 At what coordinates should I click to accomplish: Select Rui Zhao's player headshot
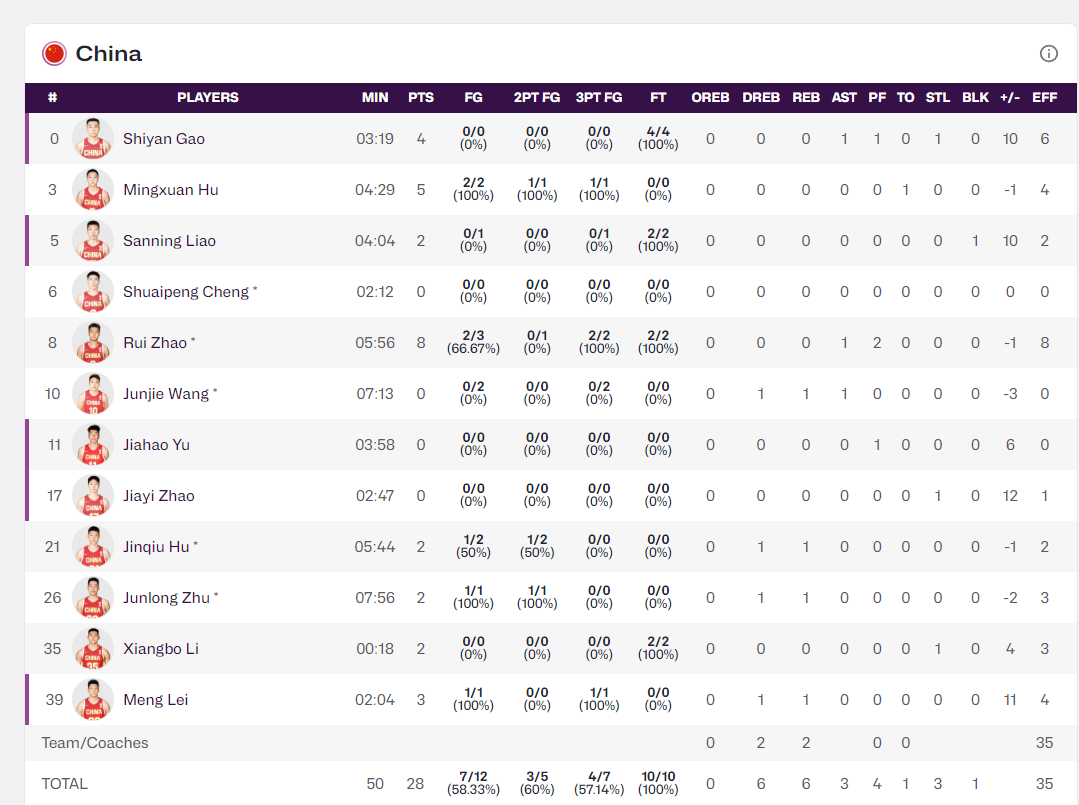pos(93,343)
